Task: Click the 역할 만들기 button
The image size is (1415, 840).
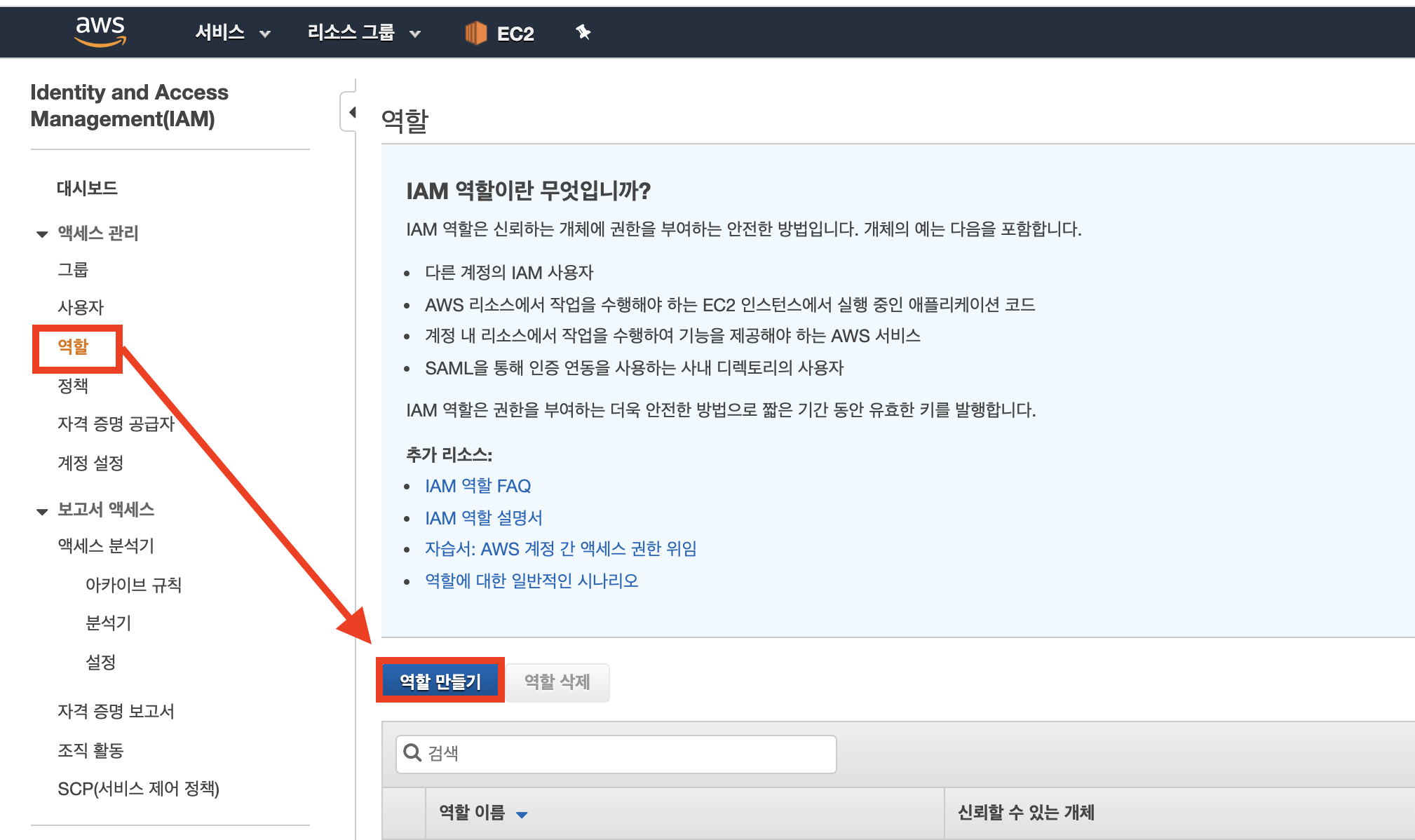Action: (x=440, y=681)
